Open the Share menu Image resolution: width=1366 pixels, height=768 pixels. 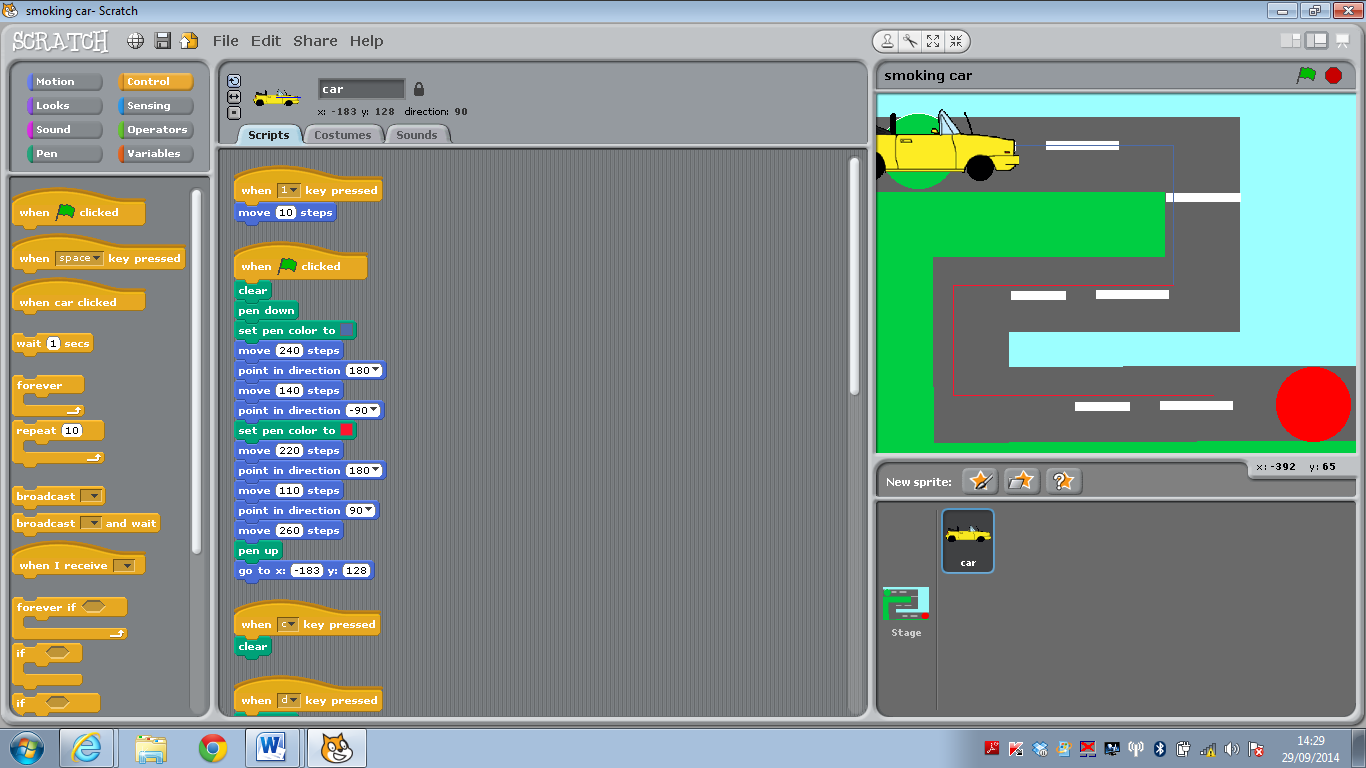pos(315,41)
